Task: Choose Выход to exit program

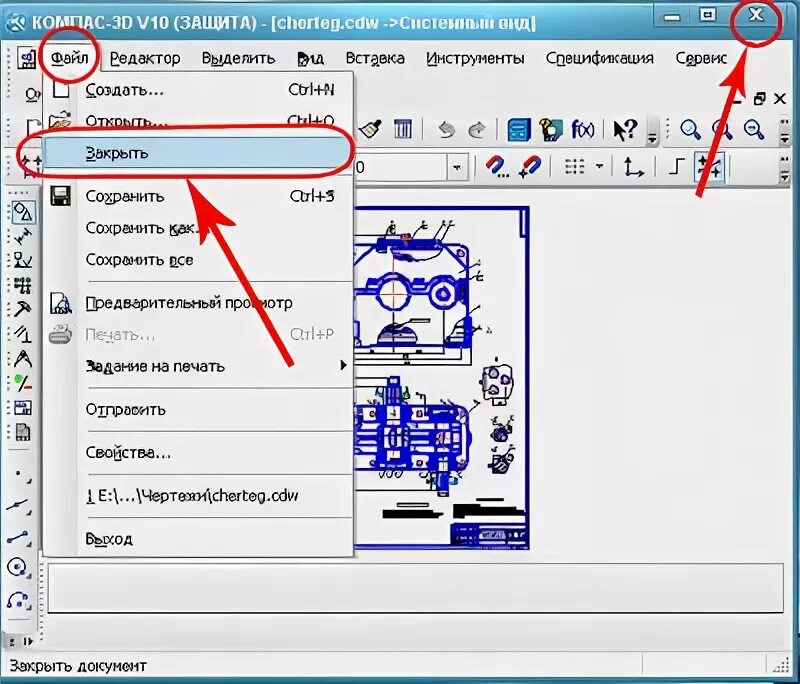Action: click(198, 539)
